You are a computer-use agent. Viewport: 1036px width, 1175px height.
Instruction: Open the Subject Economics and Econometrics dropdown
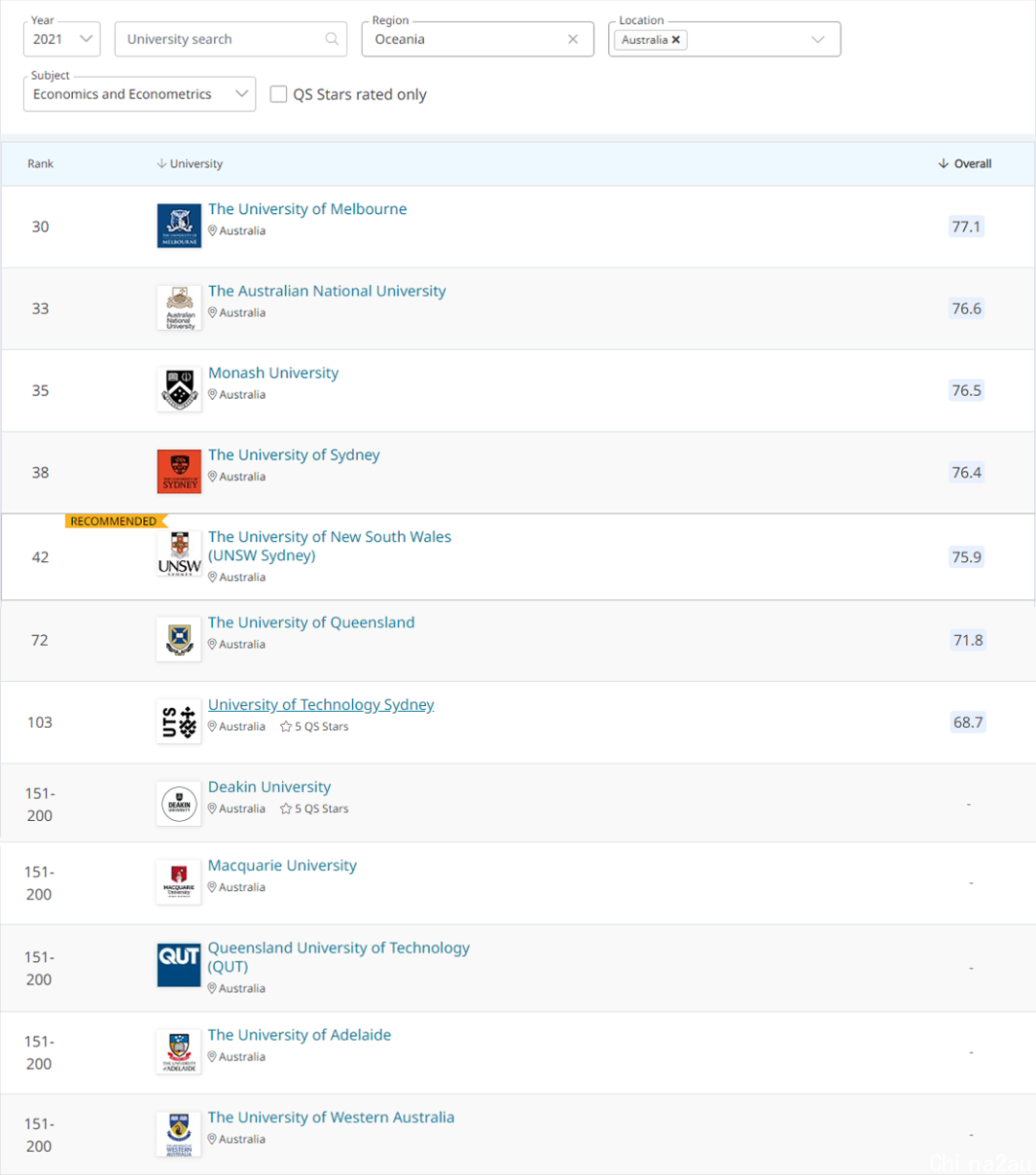click(x=139, y=94)
